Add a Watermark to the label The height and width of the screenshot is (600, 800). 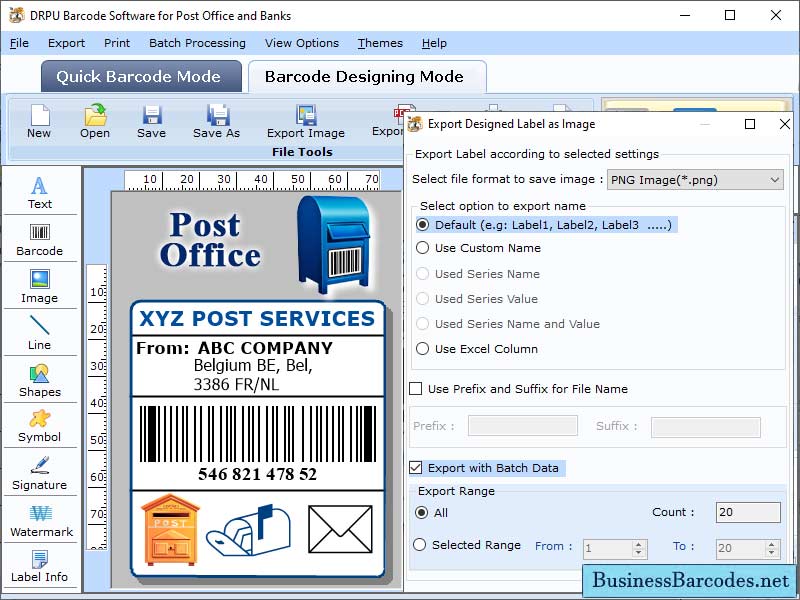coord(40,518)
